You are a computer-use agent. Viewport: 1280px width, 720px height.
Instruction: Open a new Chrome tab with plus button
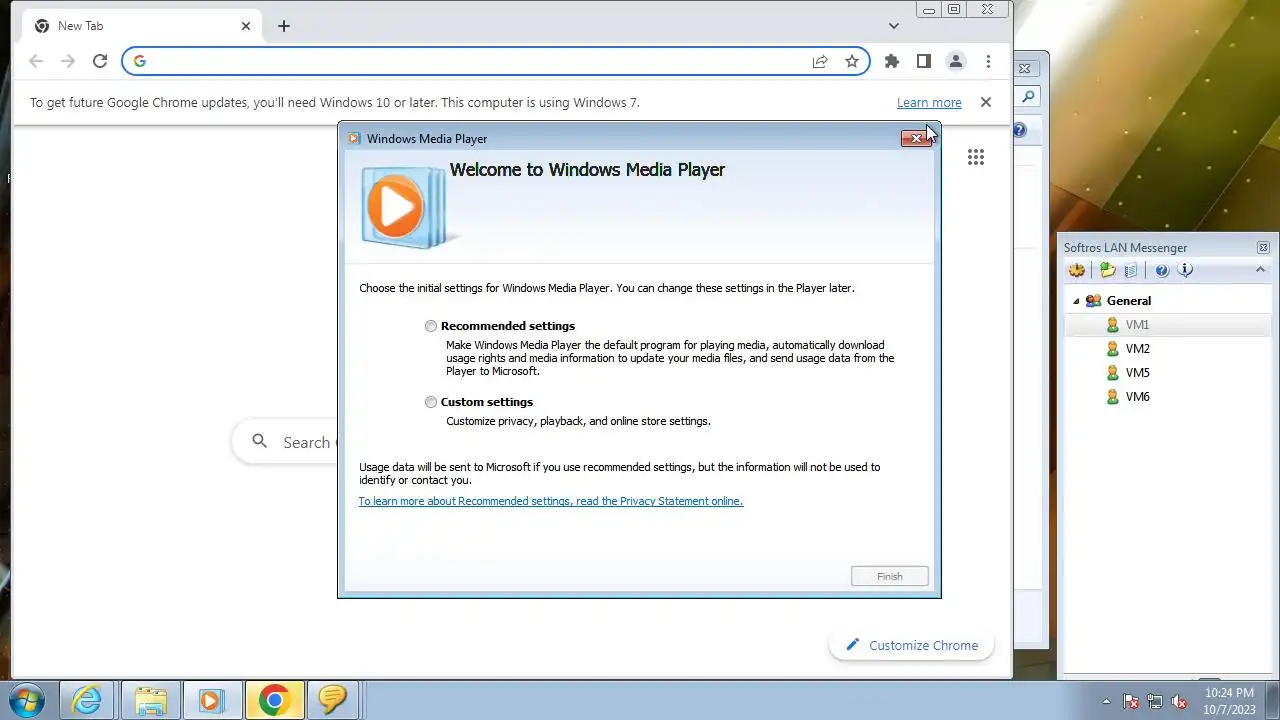tap(284, 26)
